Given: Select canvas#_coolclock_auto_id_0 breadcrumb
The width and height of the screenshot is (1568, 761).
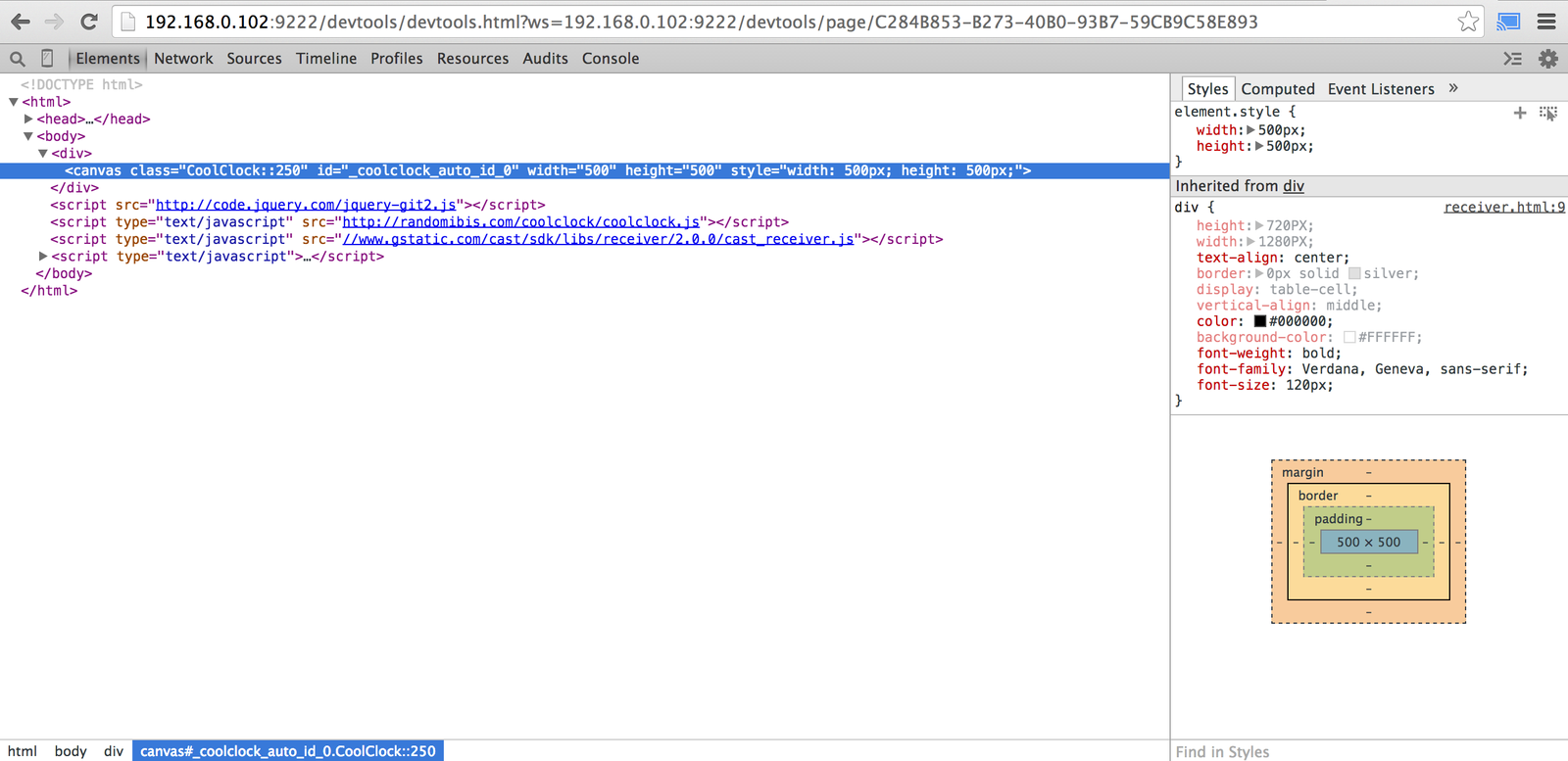Looking at the screenshot, I should 288,751.
